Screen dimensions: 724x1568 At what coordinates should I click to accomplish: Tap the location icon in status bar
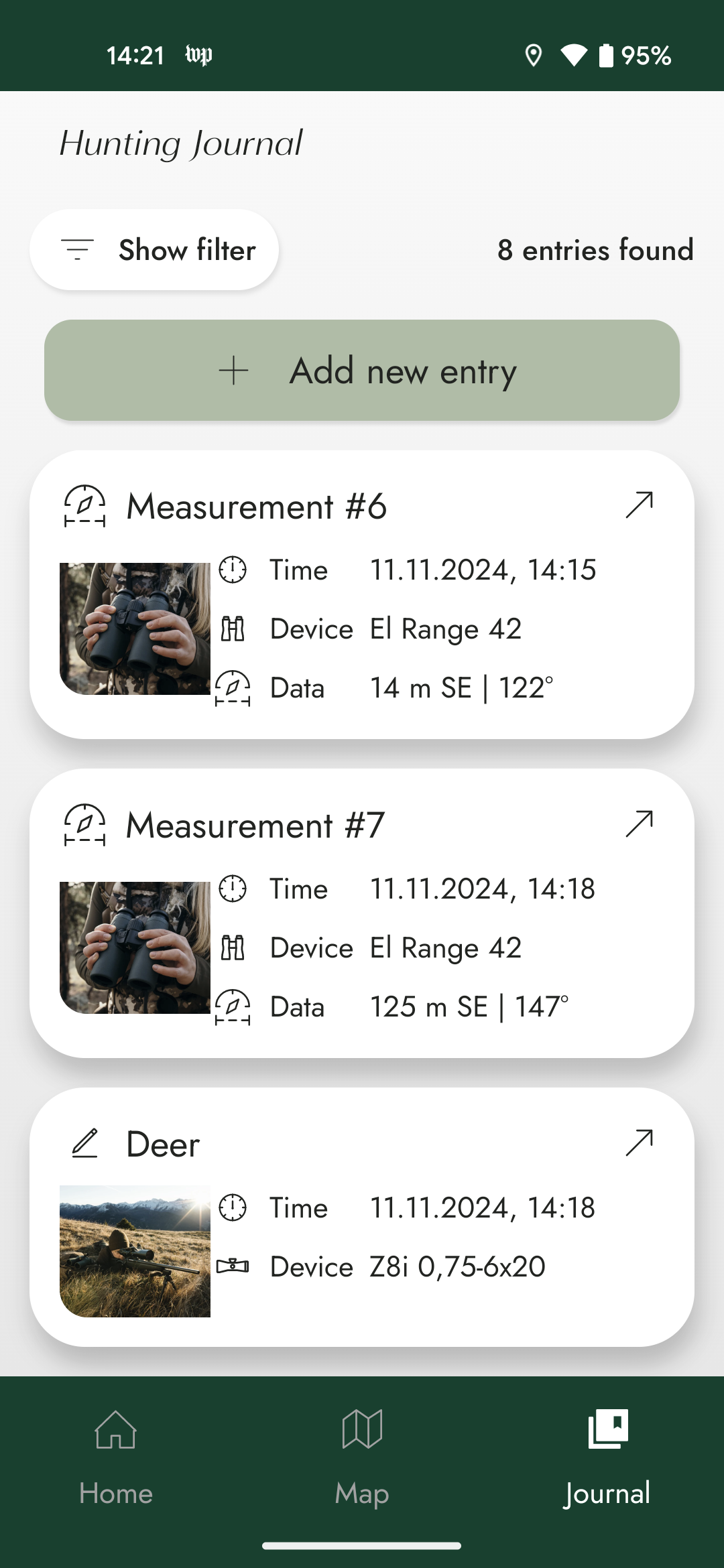coord(533,55)
